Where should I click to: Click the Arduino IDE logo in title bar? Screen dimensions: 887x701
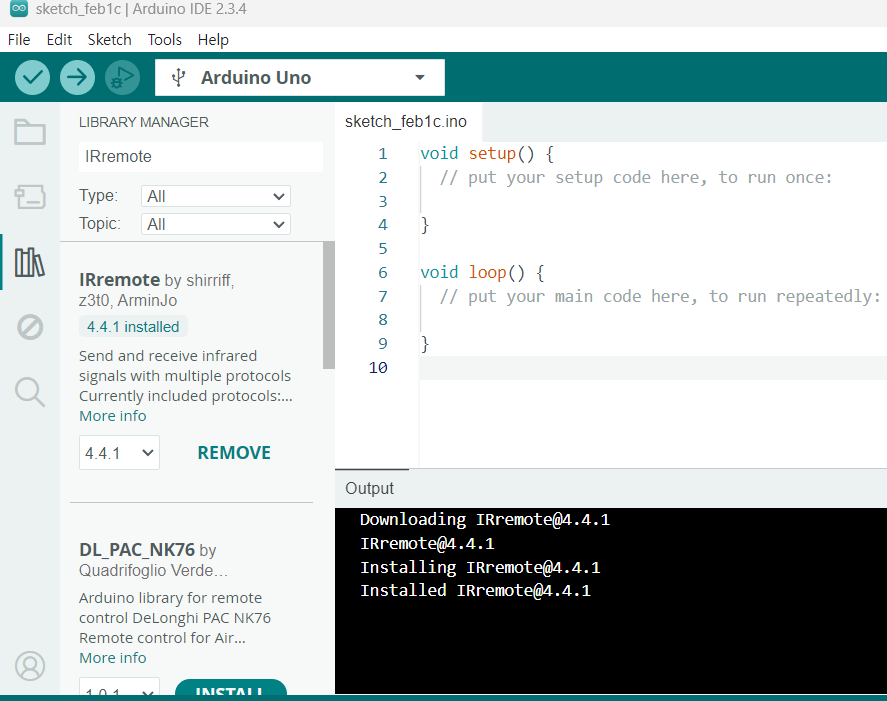[x=19, y=8]
